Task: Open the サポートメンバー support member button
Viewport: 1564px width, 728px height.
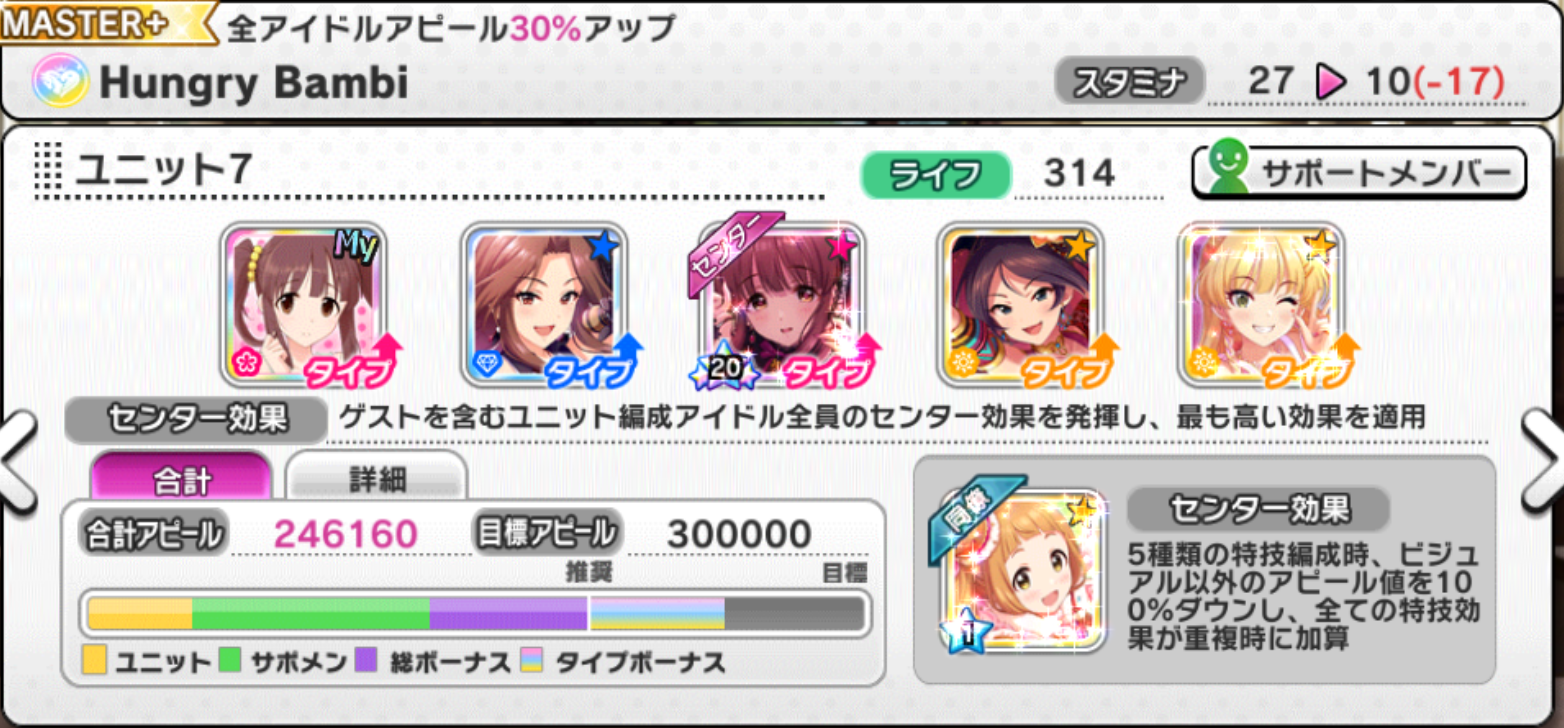Action: pyautogui.click(x=1358, y=173)
